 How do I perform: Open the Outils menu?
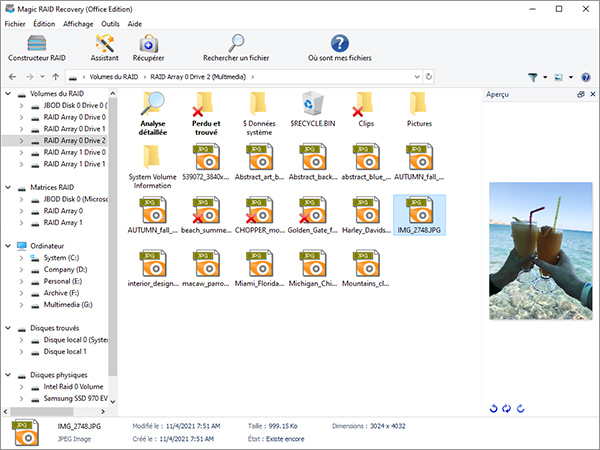coord(110,24)
